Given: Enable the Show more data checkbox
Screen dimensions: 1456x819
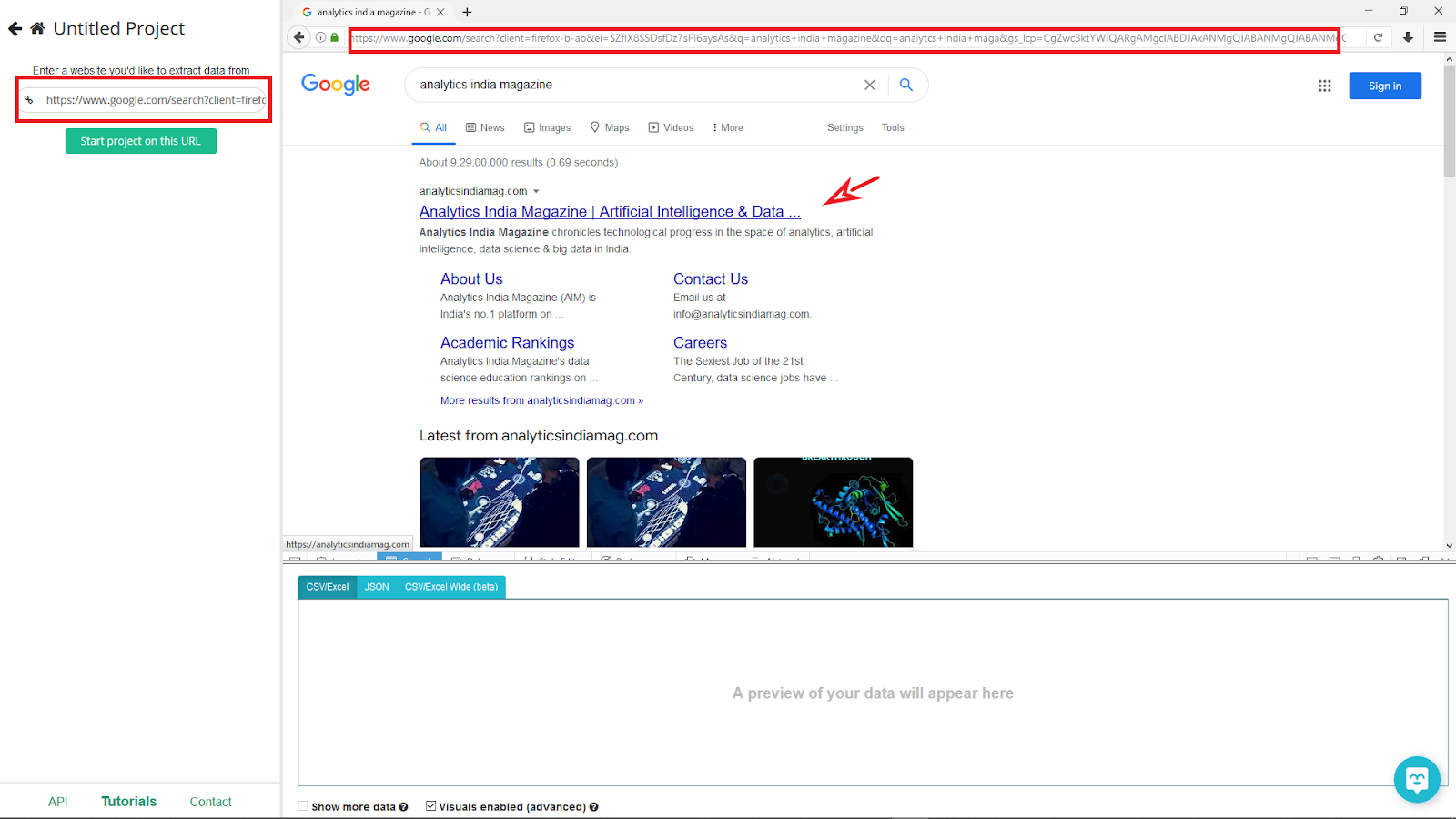Looking at the screenshot, I should (x=303, y=806).
